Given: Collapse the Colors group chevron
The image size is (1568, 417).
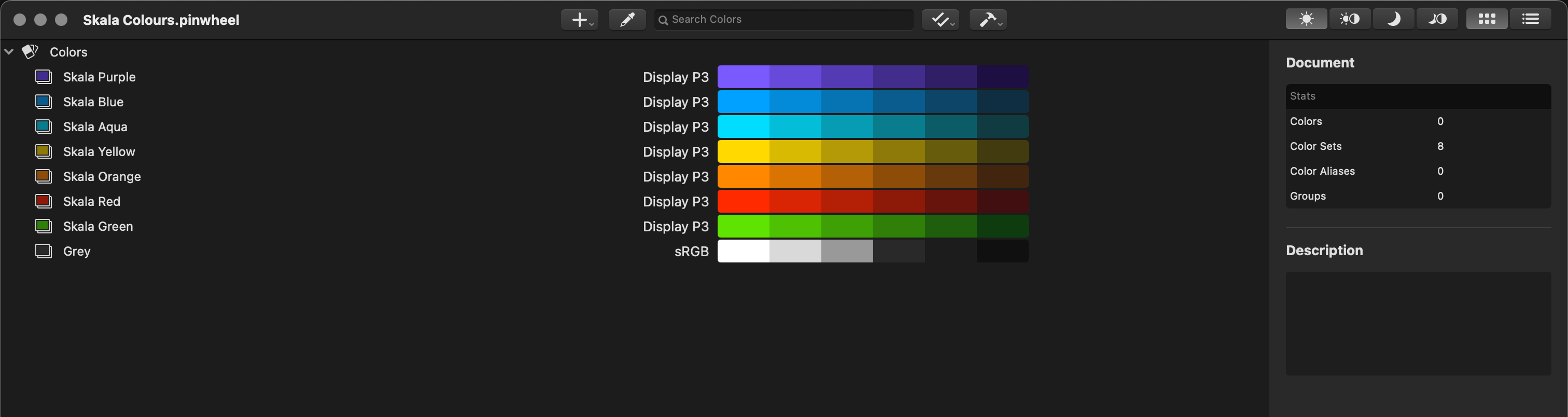Looking at the screenshot, I should point(9,52).
